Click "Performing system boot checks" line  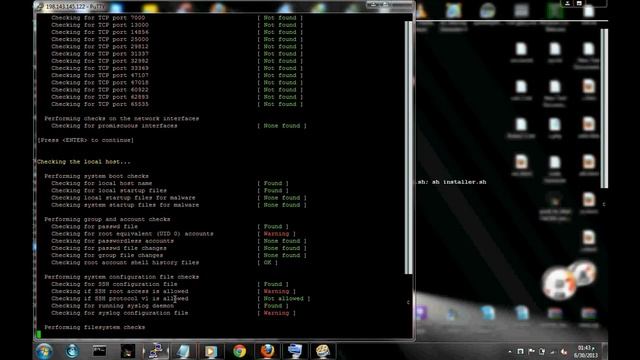point(96,176)
